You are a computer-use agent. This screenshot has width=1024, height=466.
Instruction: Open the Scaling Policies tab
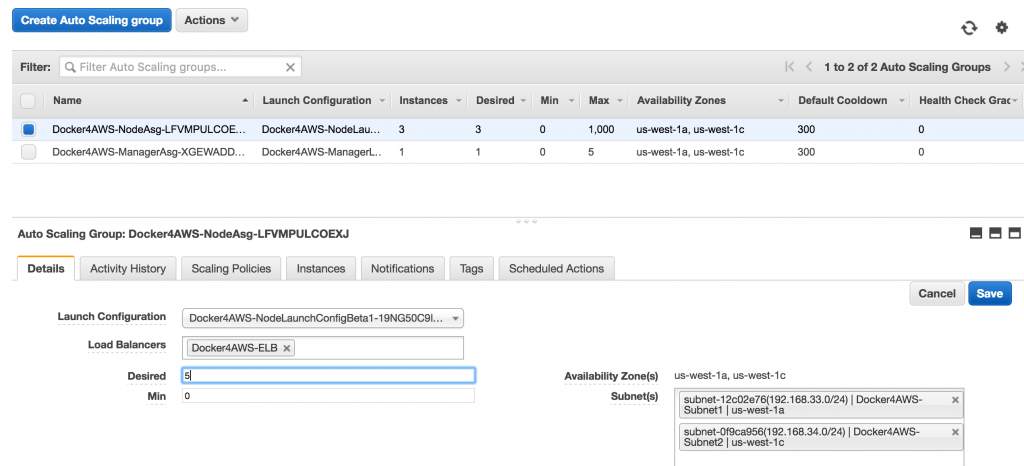click(231, 268)
